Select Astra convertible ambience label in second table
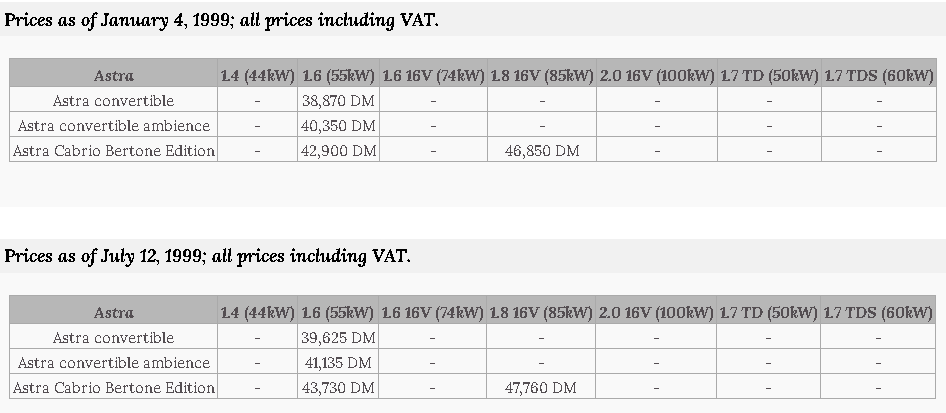The width and height of the screenshot is (946, 413). point(113,362)
